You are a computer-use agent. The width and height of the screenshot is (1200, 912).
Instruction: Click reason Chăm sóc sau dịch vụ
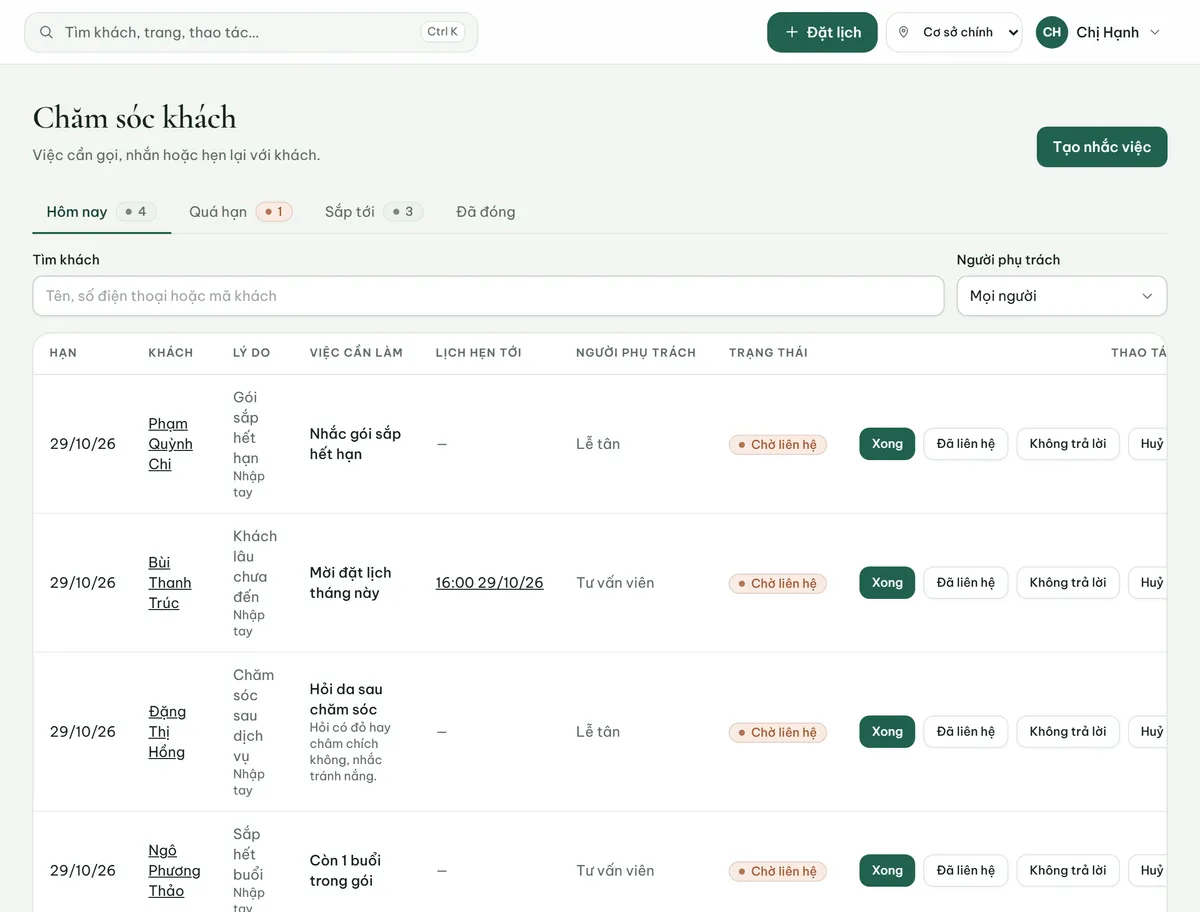tap(253, 715)
